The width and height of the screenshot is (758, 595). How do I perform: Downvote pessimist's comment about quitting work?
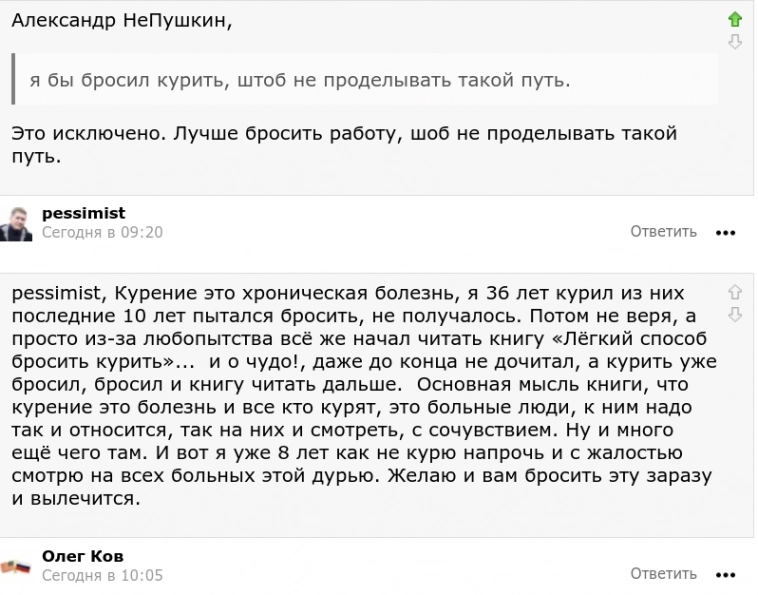735,41
